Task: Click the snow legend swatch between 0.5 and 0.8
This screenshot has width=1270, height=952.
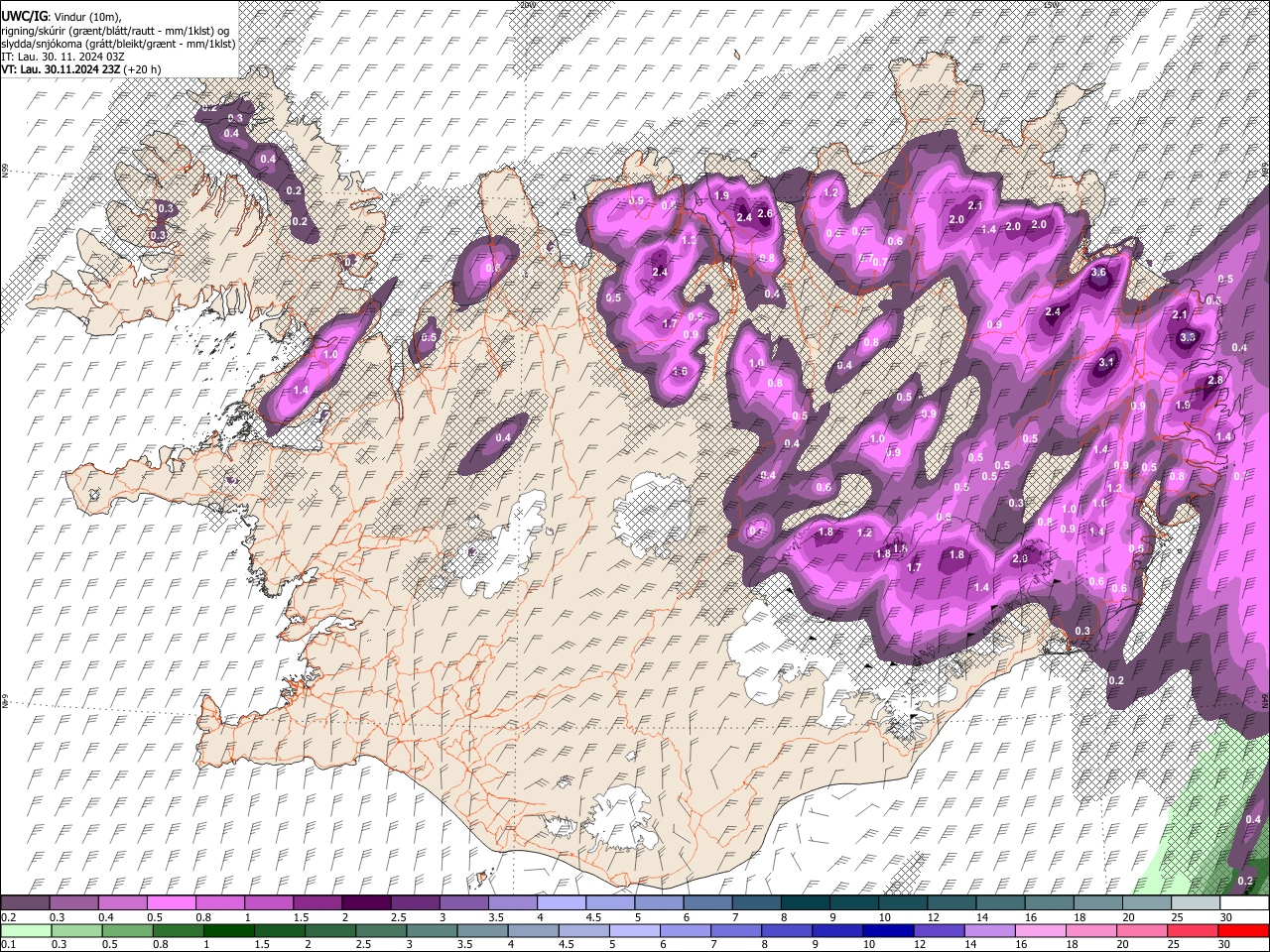Action: tap(172, 902)
